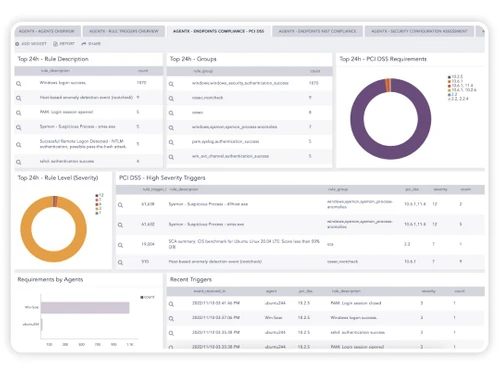Click the 'PCI DSS - High Severity Triggers' title
The width and height of the screenshot is (500, 375).
click(162, 178)
